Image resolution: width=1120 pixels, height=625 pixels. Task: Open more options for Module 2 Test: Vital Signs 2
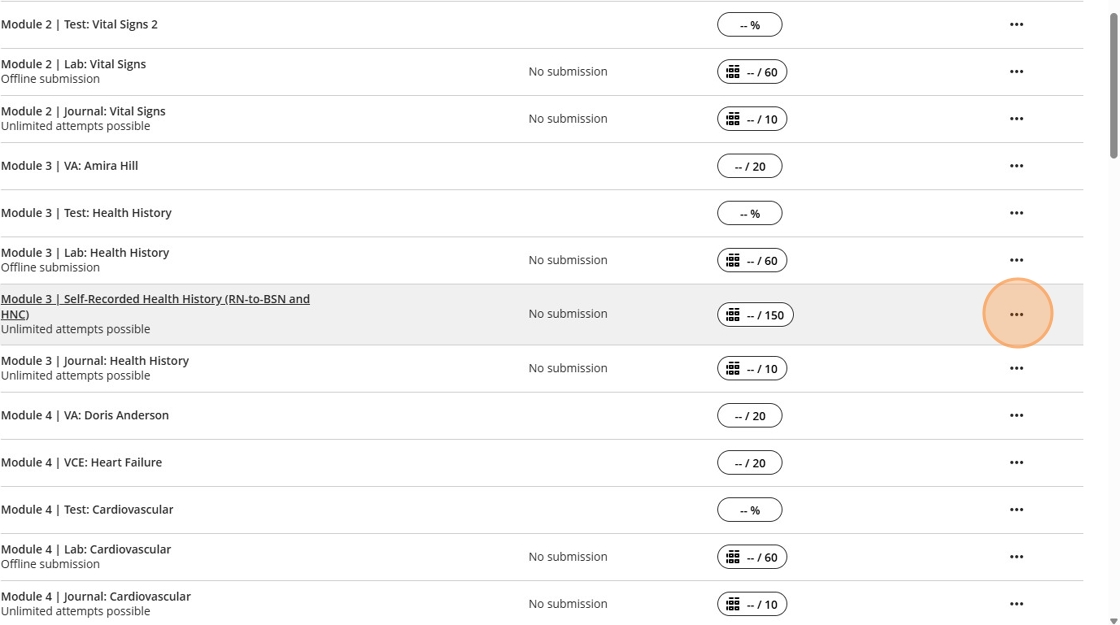(x=1016, y=25)
